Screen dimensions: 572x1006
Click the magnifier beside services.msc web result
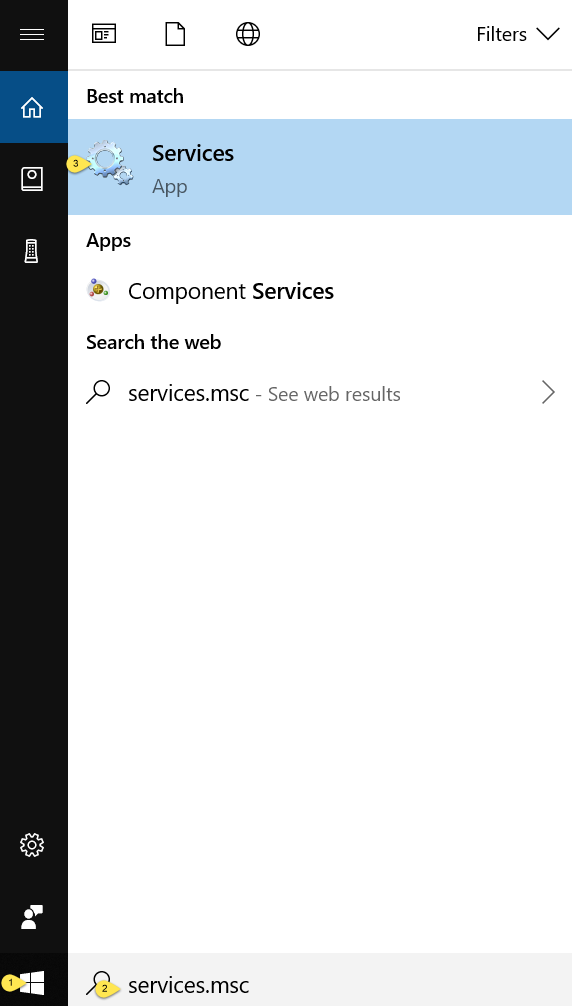click(x=98, y=391)
